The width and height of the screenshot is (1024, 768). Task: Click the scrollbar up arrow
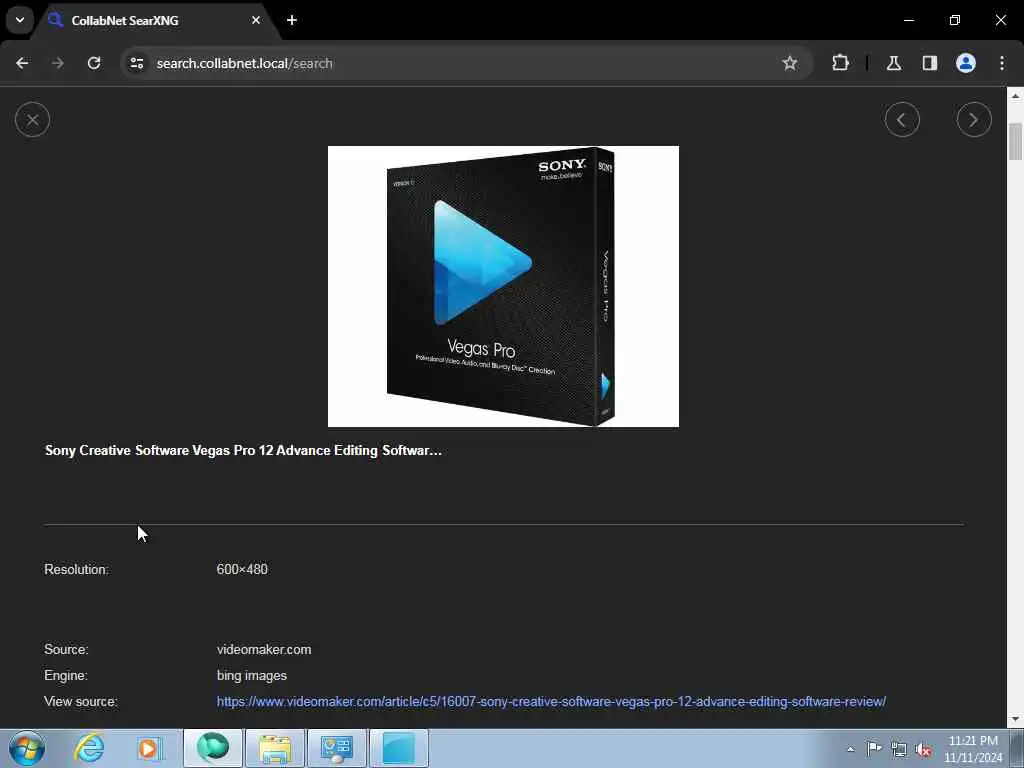coord(1016,95)
